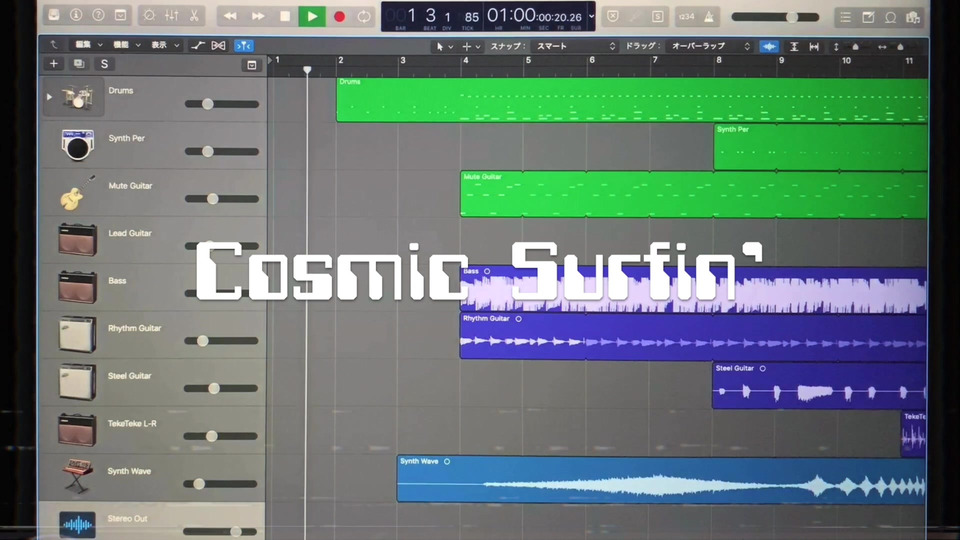Select the green Mute Guitar region
This screenshot has width=960, height=540.
tap(694, 195)
